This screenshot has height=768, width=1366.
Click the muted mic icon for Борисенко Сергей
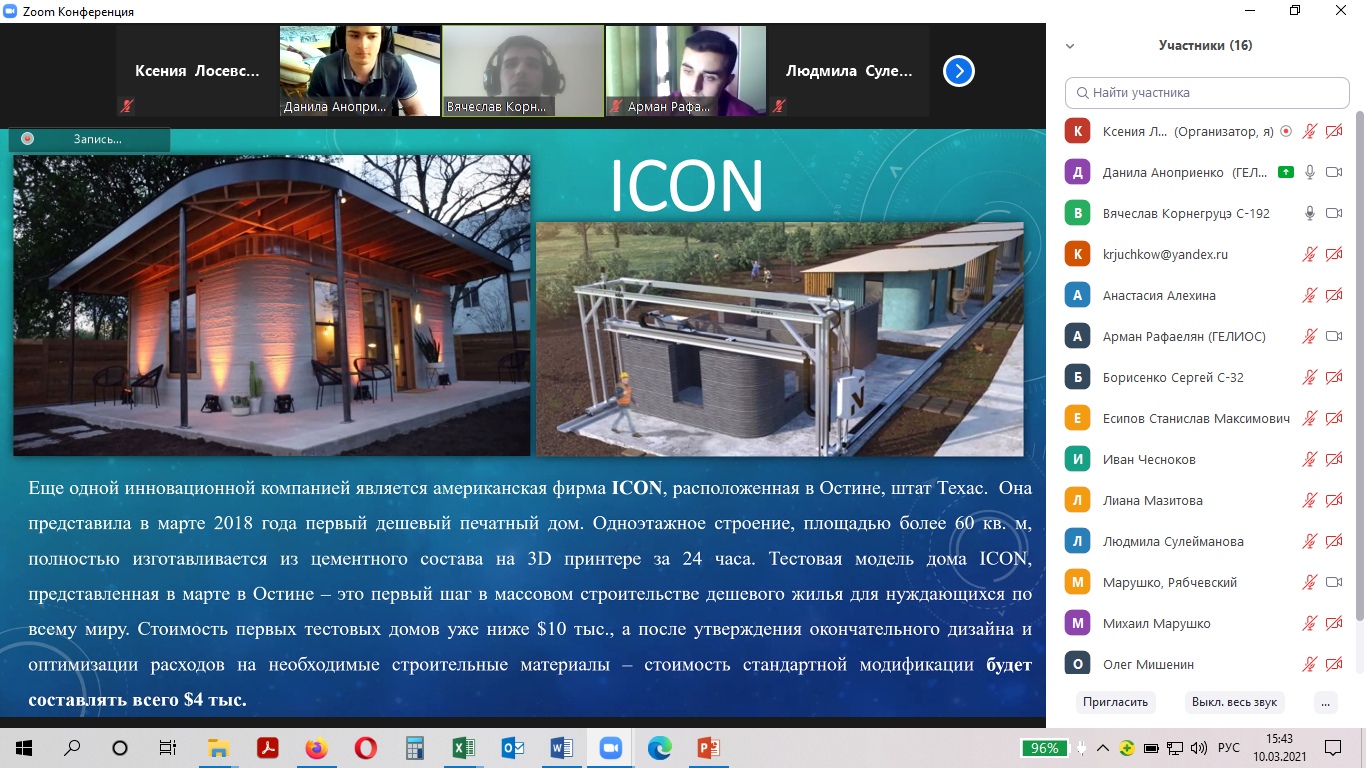[x=1309, y=377]
